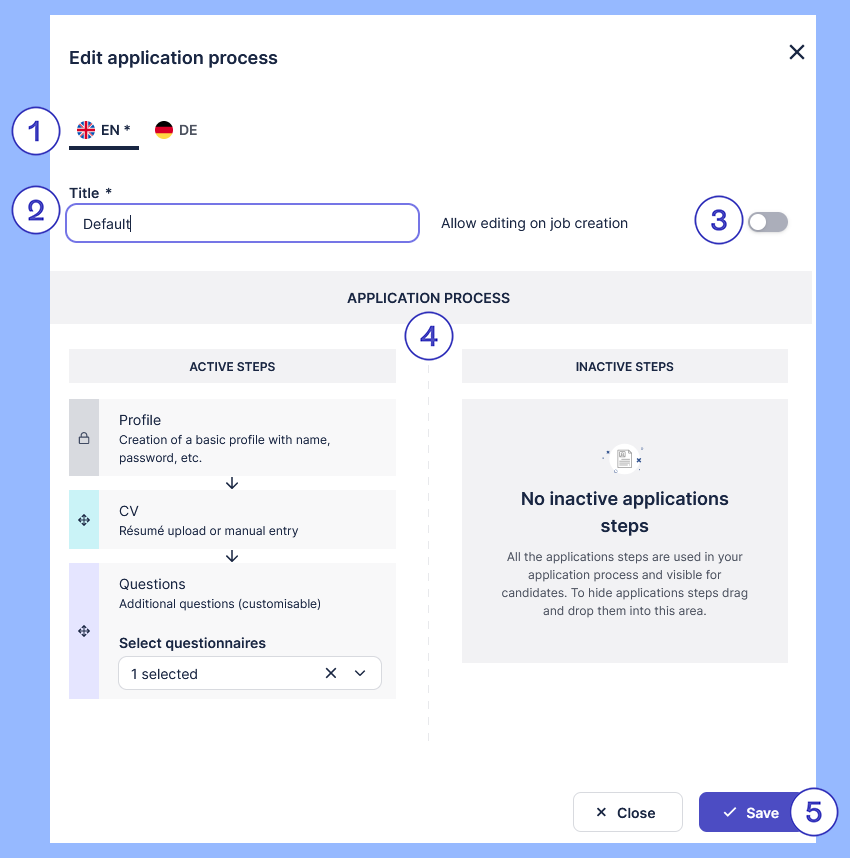Expand the Select questionnaires dropdown chevron
This screenshot has width=850, height=858.
[360, 674]
